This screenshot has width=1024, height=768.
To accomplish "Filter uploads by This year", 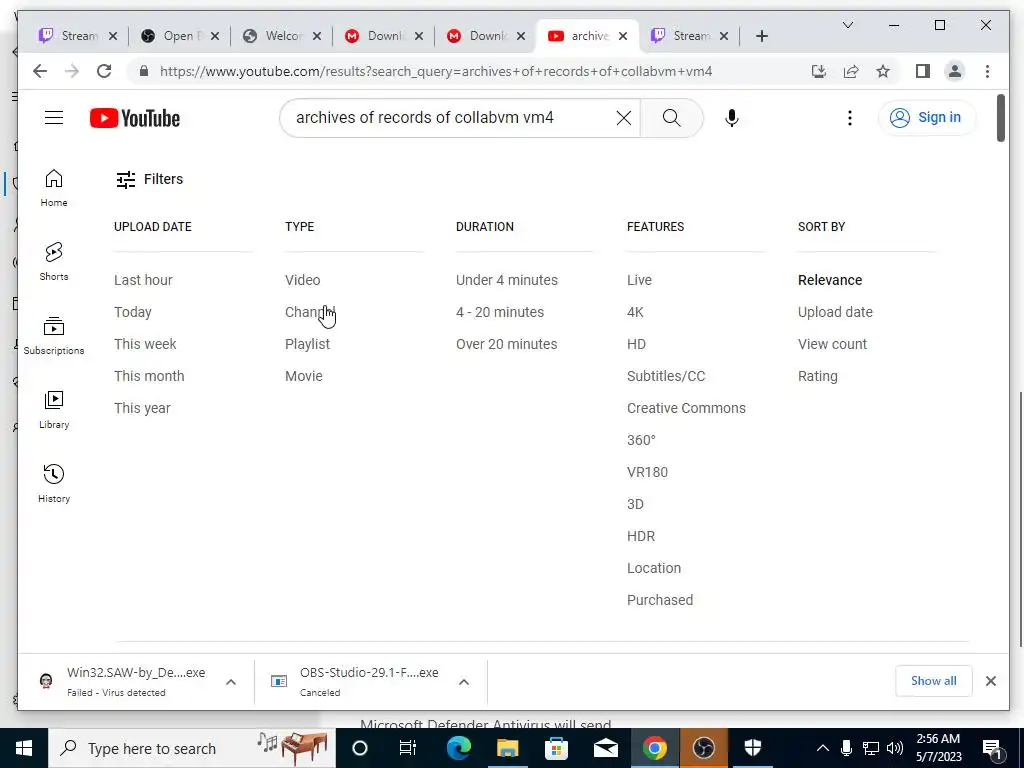I will 142,408.
